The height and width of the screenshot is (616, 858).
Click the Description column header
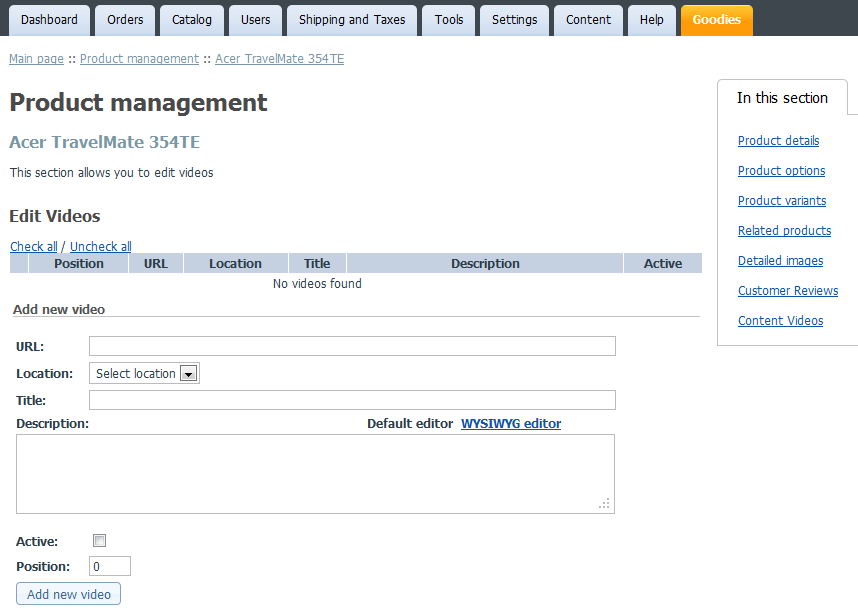(x=485, y=264)
